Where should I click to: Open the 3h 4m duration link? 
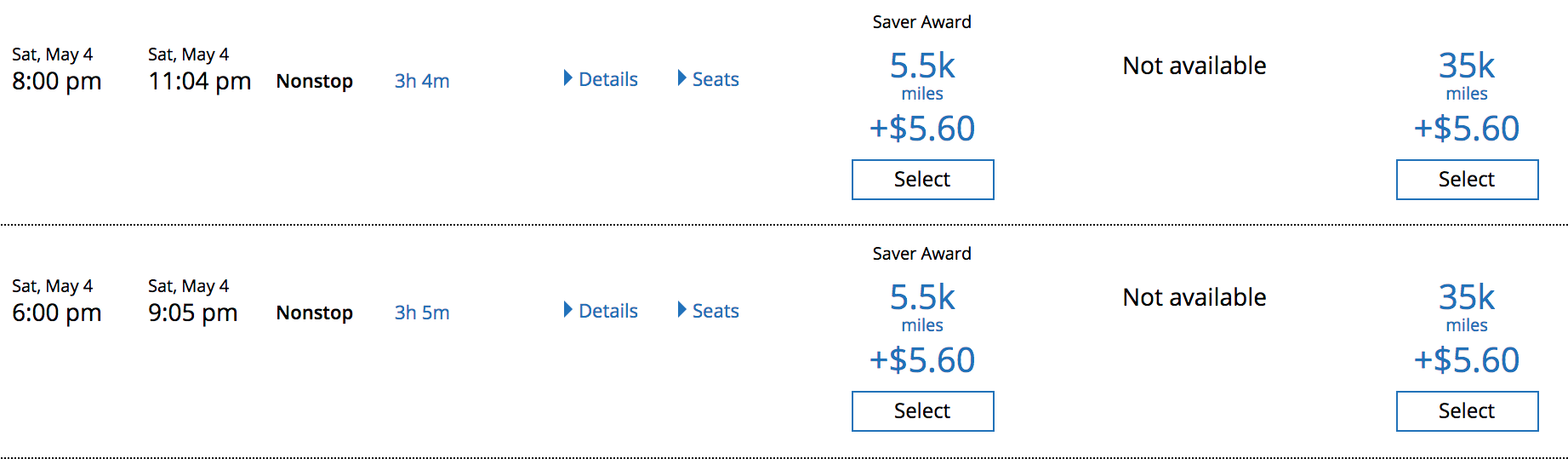(422, 81)
